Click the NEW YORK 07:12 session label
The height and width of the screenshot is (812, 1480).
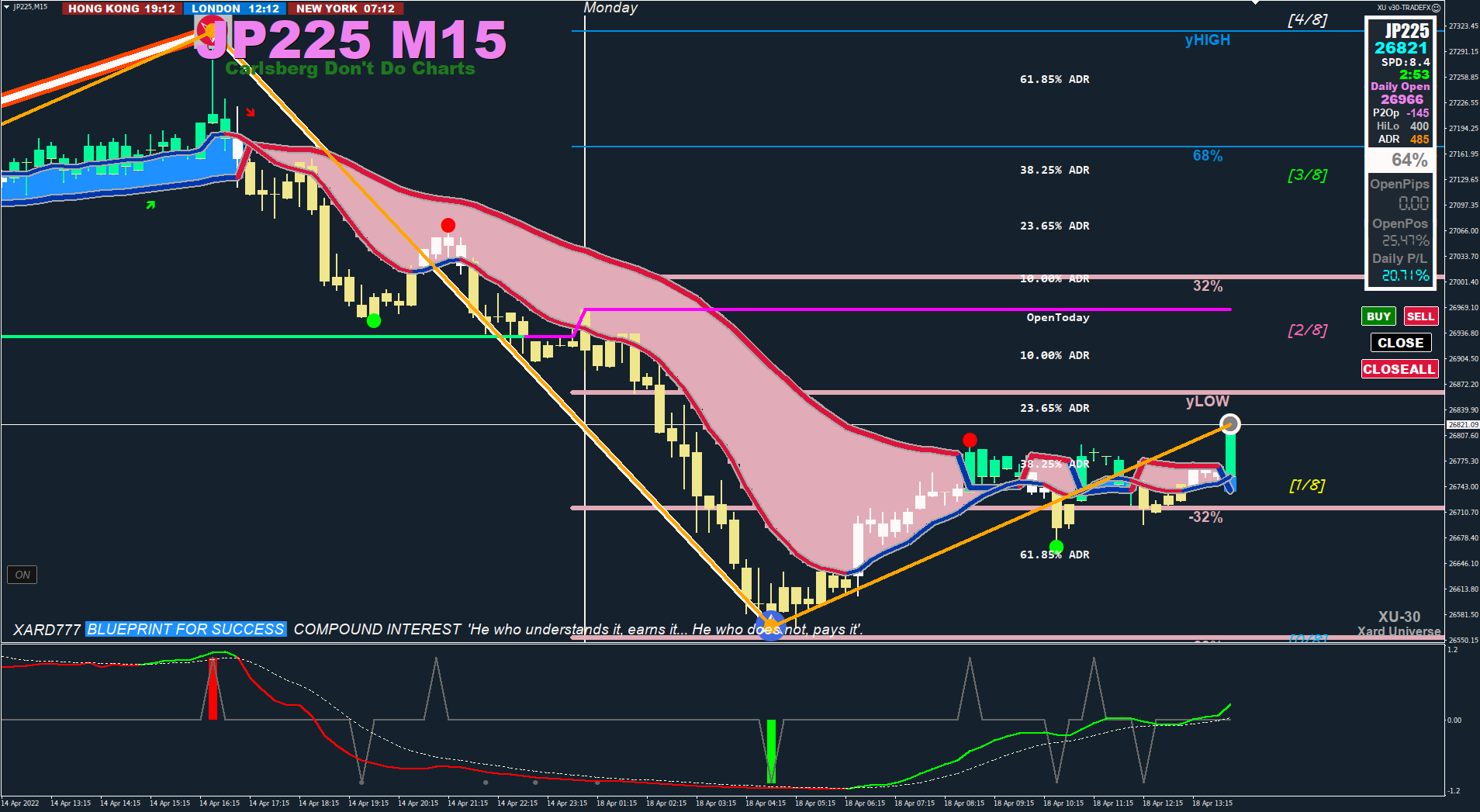point(346,9)
